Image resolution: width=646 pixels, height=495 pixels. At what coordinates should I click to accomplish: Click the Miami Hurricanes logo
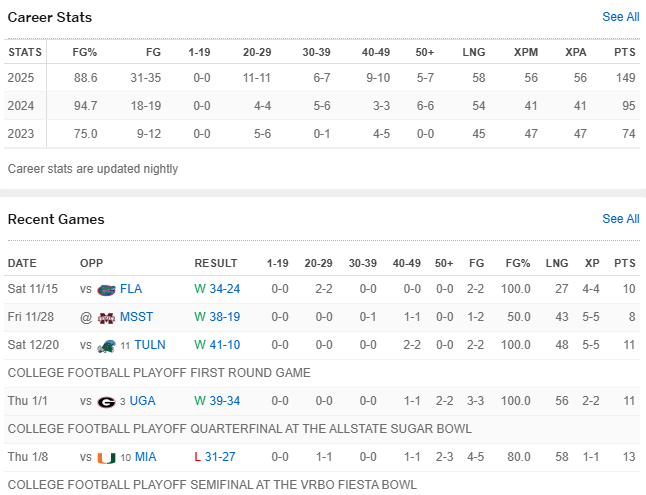(106, 457)
